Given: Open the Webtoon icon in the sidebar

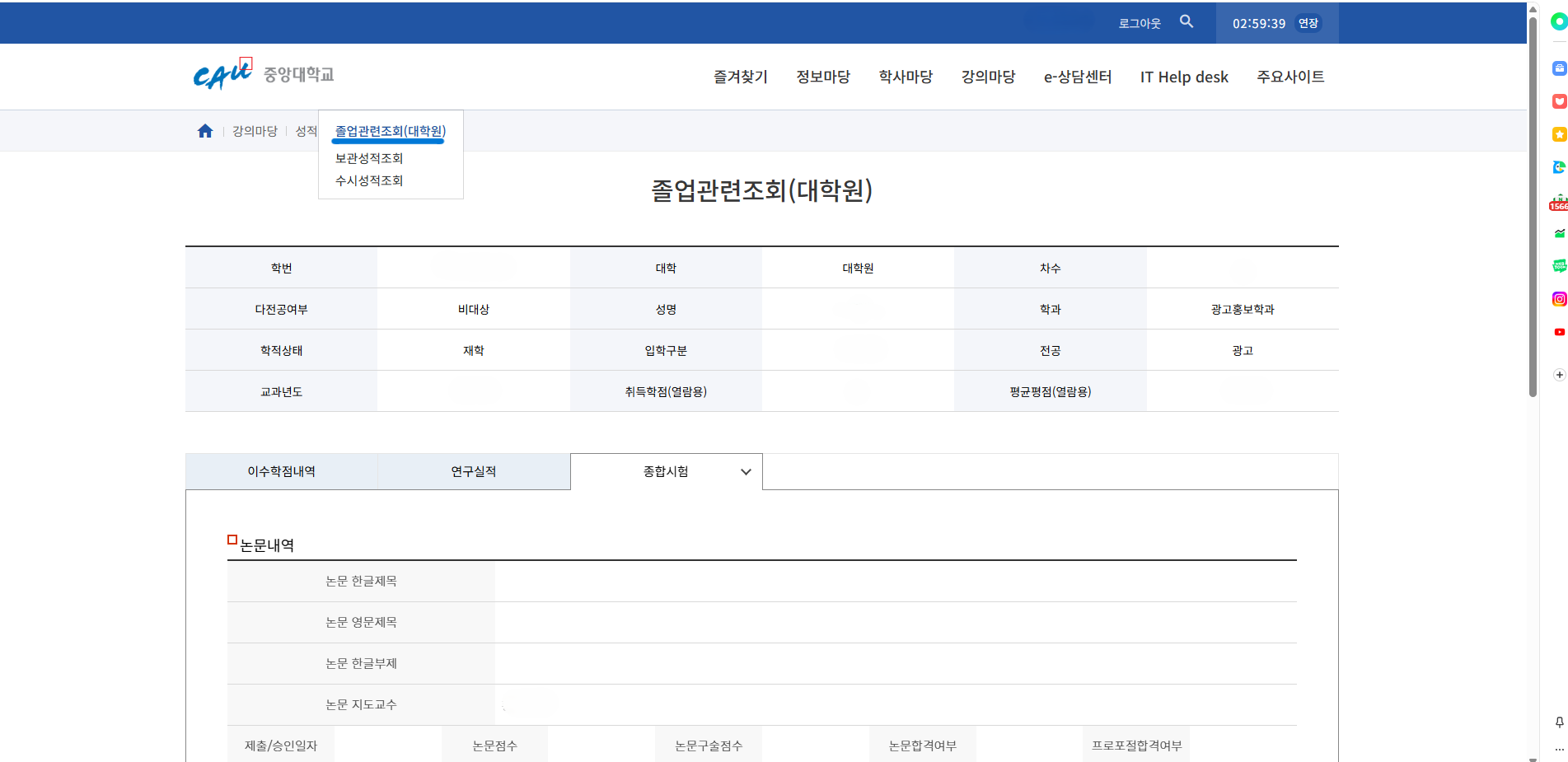Looking at the screenshot, I should 1559,265.
